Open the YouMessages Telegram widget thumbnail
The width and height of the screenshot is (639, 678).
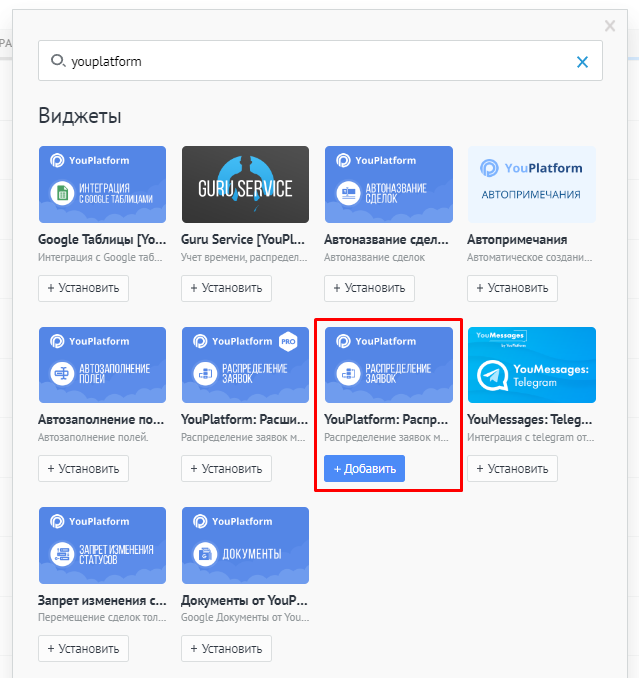coord(532,365)
